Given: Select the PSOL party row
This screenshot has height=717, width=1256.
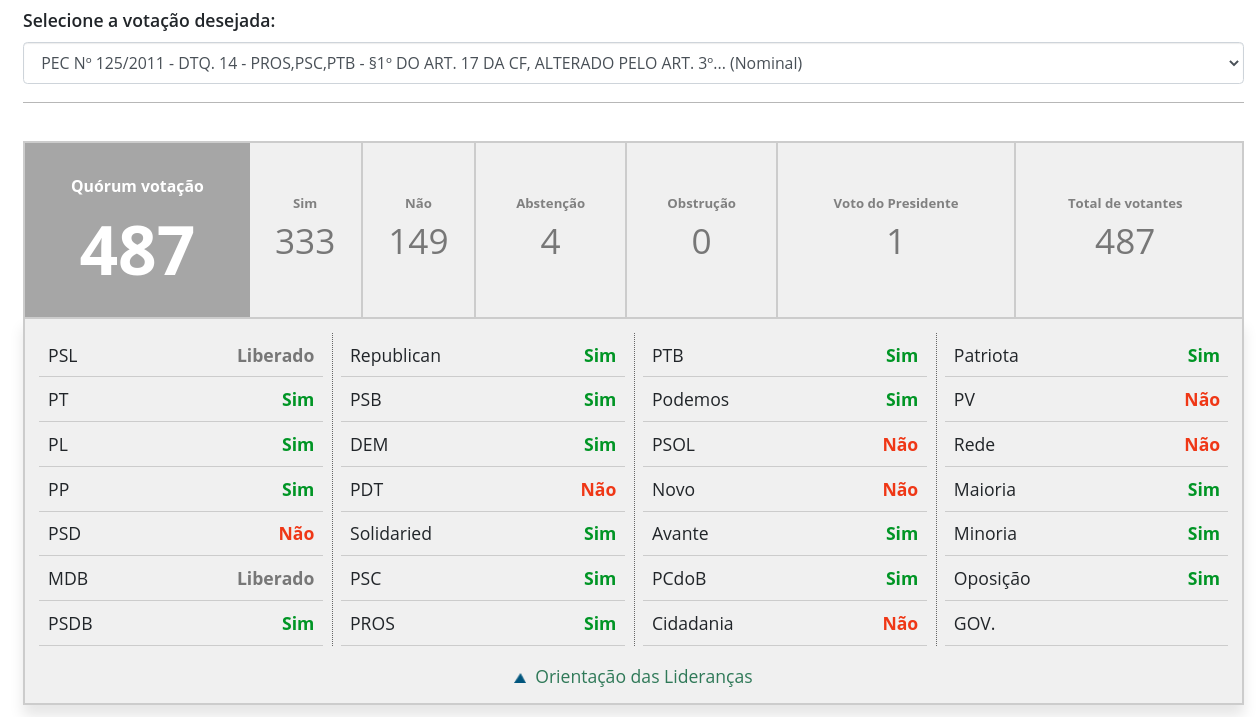Looking at the screenshot, I should (x=784, y=445).
